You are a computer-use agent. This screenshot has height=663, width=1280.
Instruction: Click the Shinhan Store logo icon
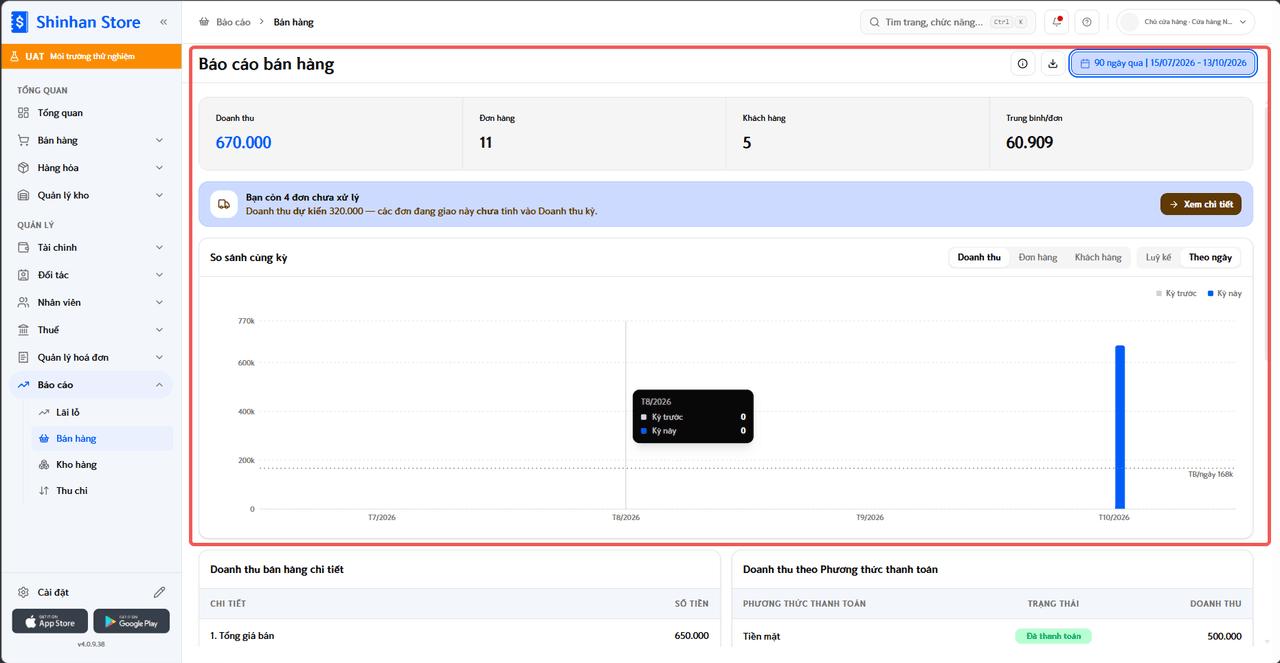(20, 21)
